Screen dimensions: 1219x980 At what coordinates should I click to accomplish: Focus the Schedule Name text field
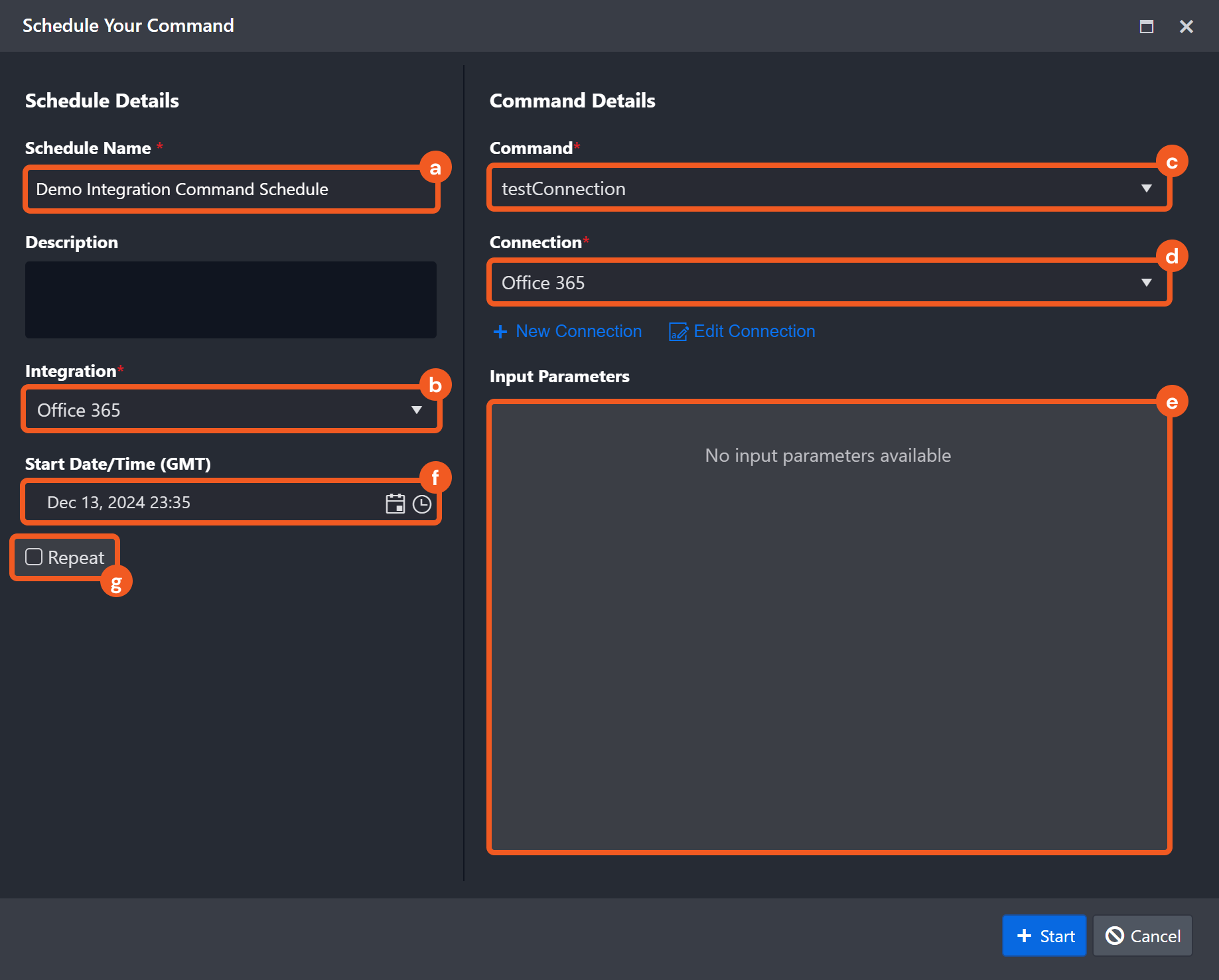pos(226,190)
